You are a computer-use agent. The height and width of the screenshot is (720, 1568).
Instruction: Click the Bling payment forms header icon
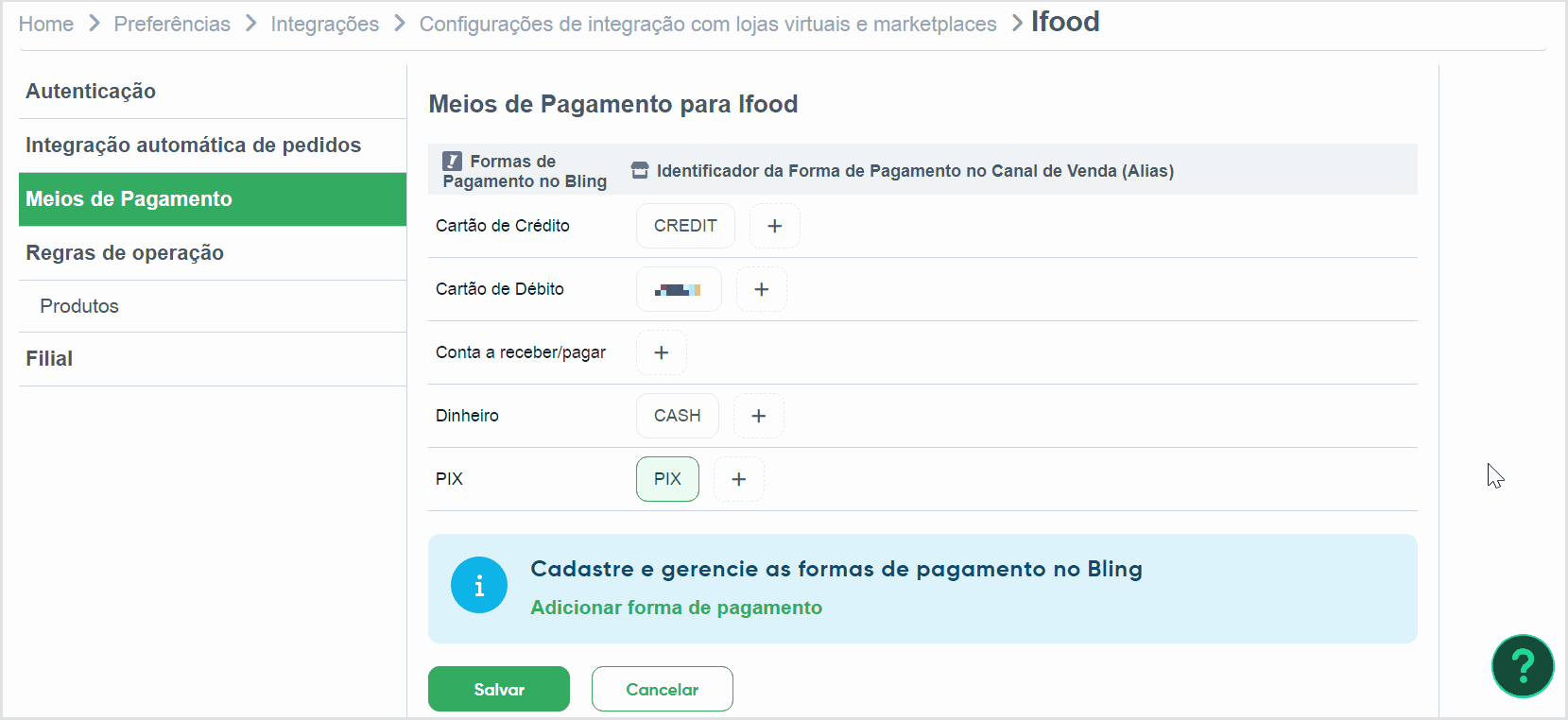(453, 162)
